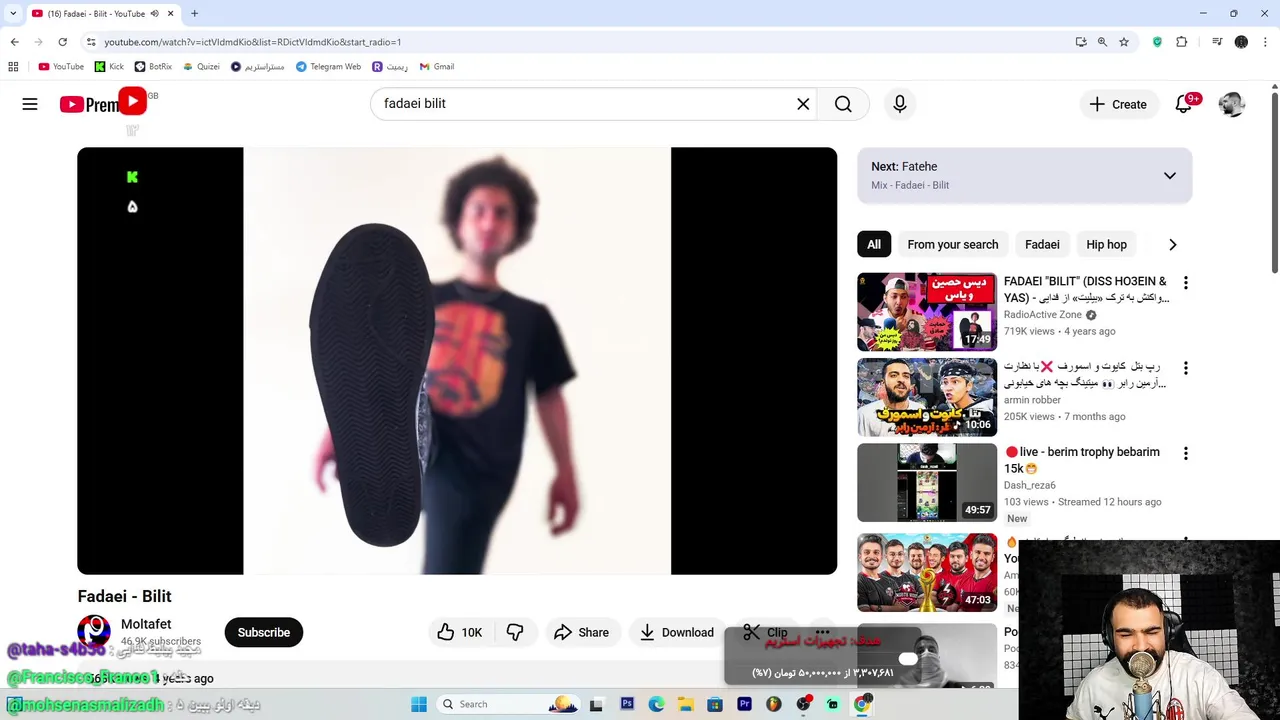Play rap battle thumbnail 10:06
The height and width of the screenshot is (720, 1280).
pyautogui.click(x=927, y=397)
